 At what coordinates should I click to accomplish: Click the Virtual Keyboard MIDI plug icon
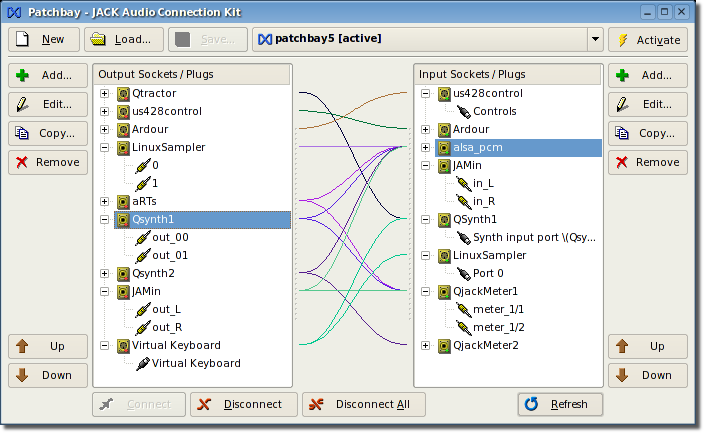point(143,363)
